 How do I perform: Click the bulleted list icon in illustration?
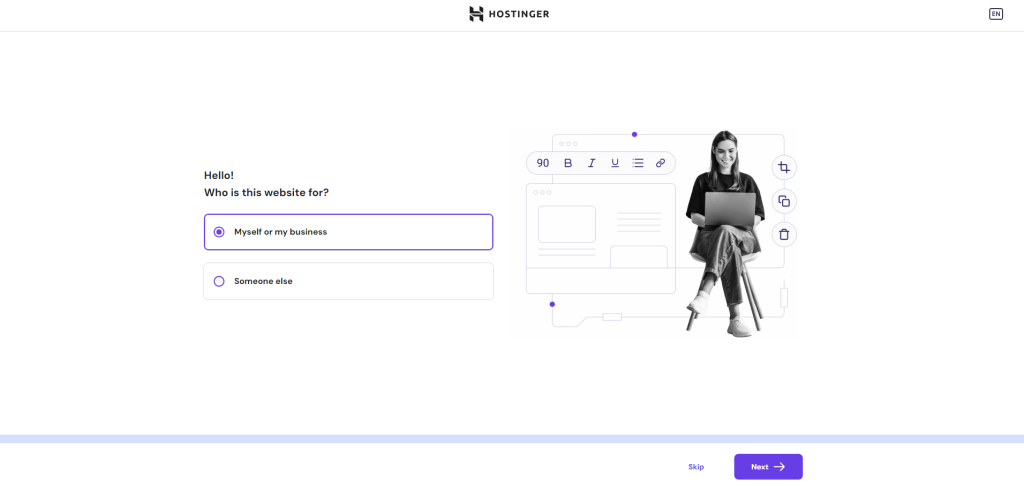pyautogui.click(x=638, y=163)
